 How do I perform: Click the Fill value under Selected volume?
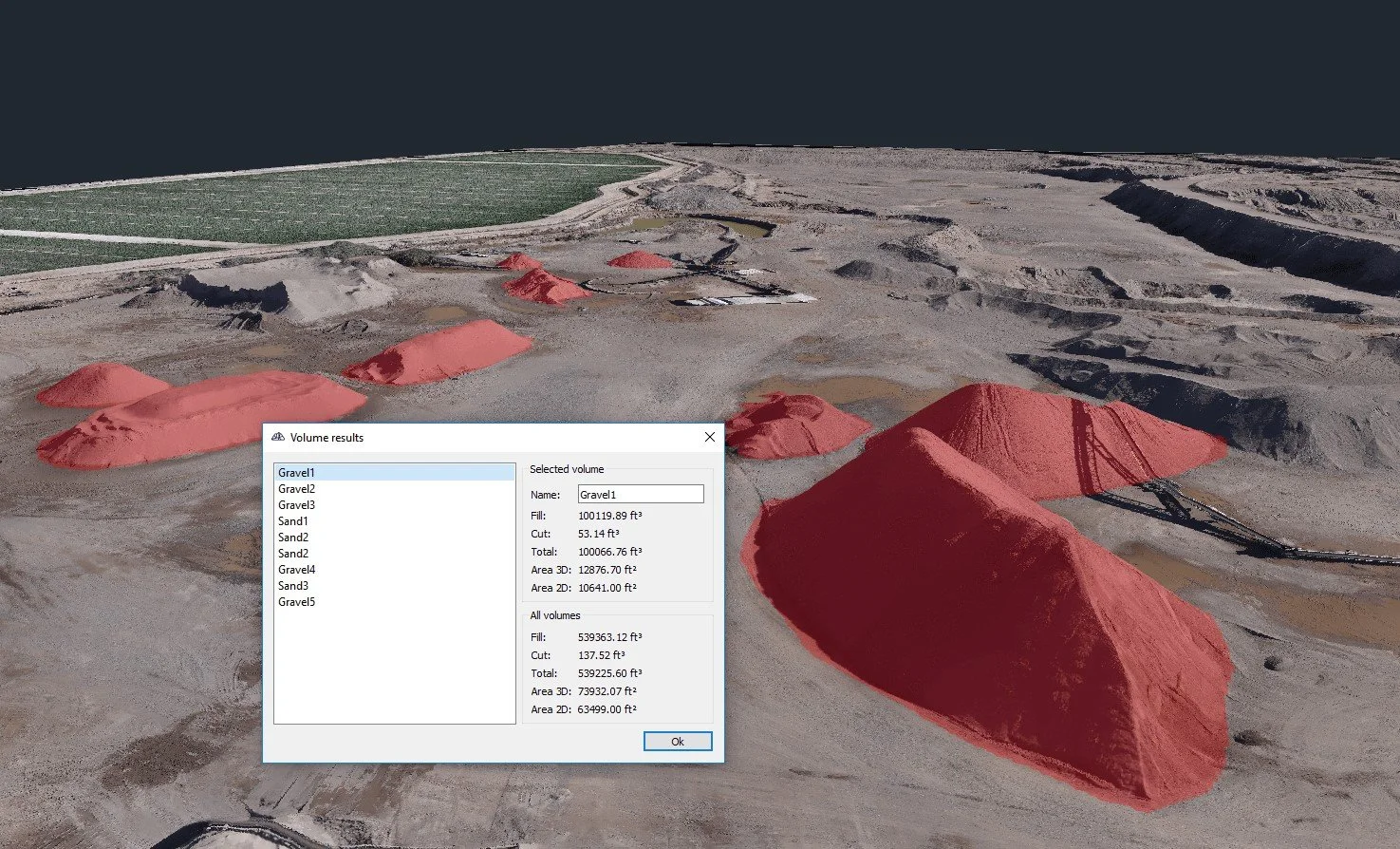tap(608, 514)
